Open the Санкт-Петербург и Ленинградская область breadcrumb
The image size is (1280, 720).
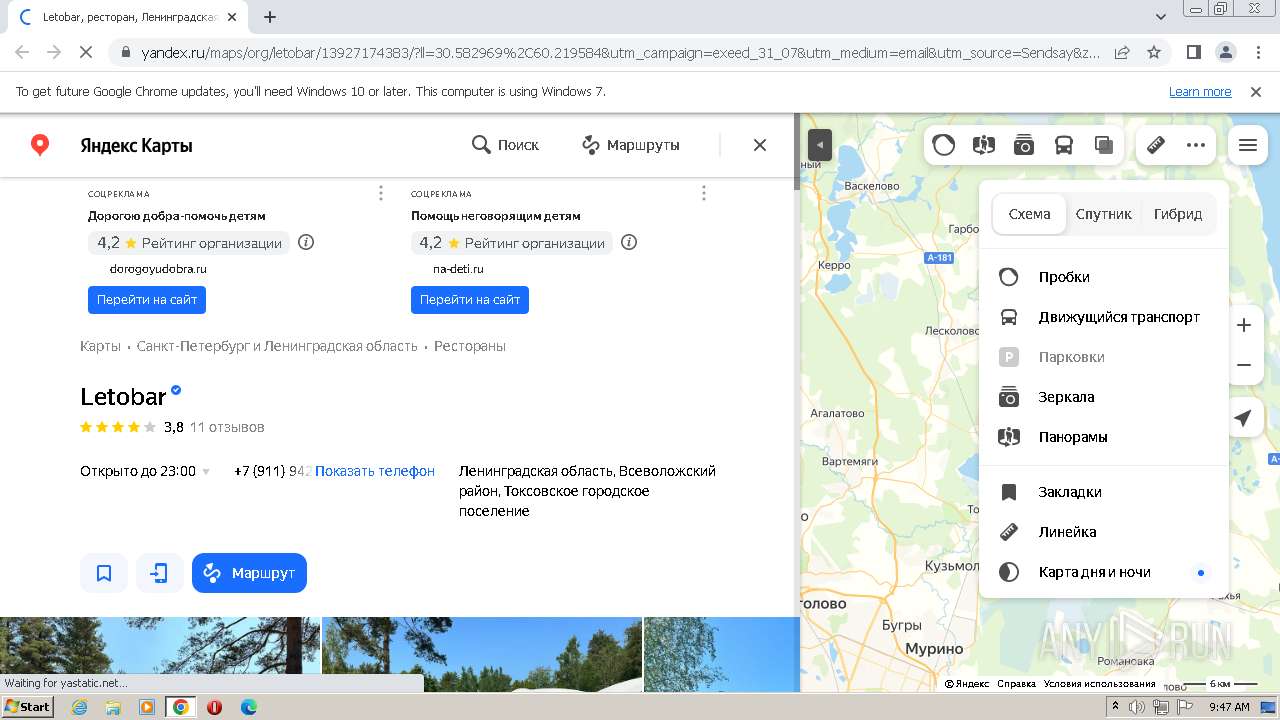(x=277, y=346)
